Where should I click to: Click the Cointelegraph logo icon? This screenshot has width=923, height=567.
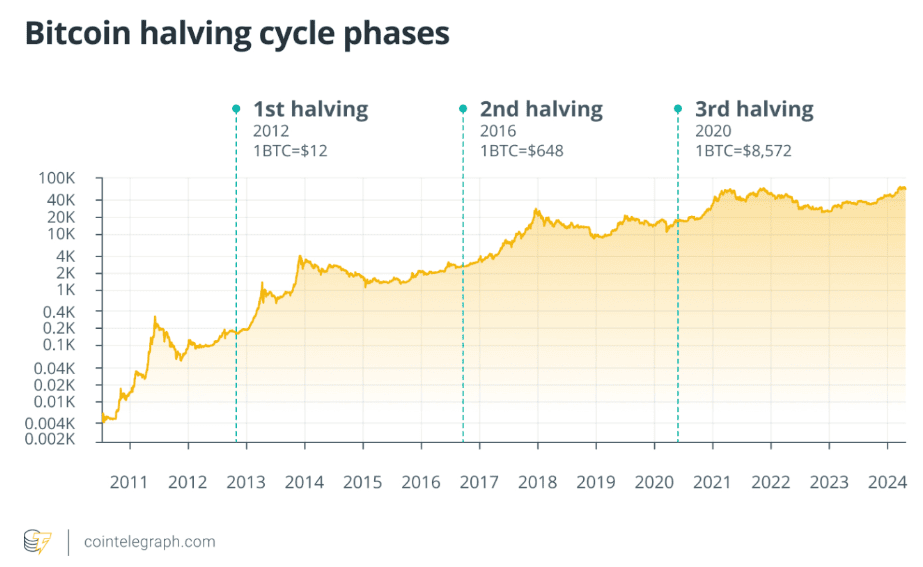tap(36, 542)
